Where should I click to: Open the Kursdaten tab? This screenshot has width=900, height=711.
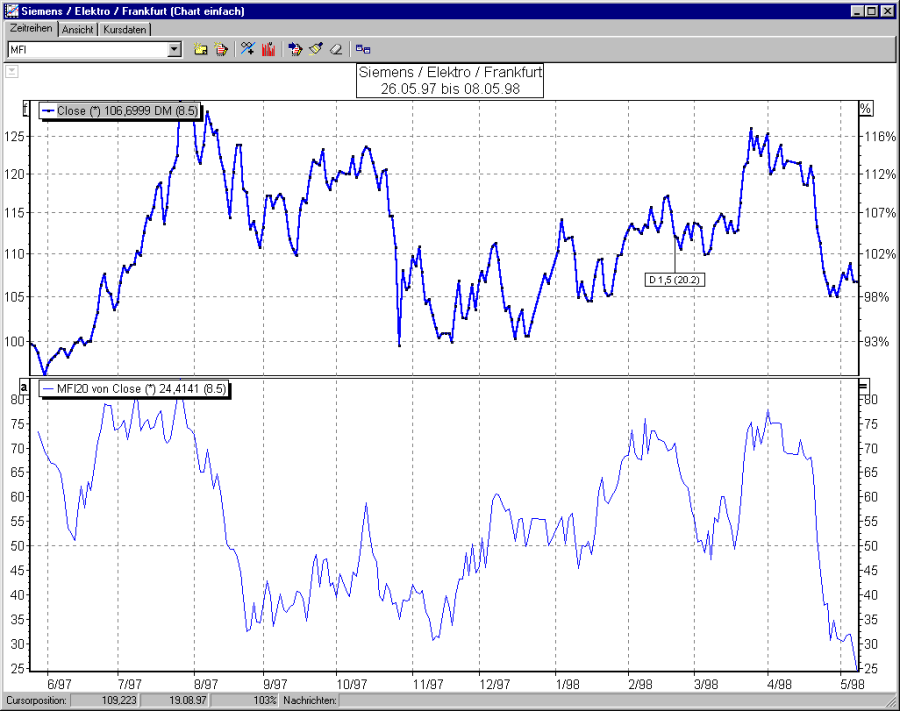(124, 30)
